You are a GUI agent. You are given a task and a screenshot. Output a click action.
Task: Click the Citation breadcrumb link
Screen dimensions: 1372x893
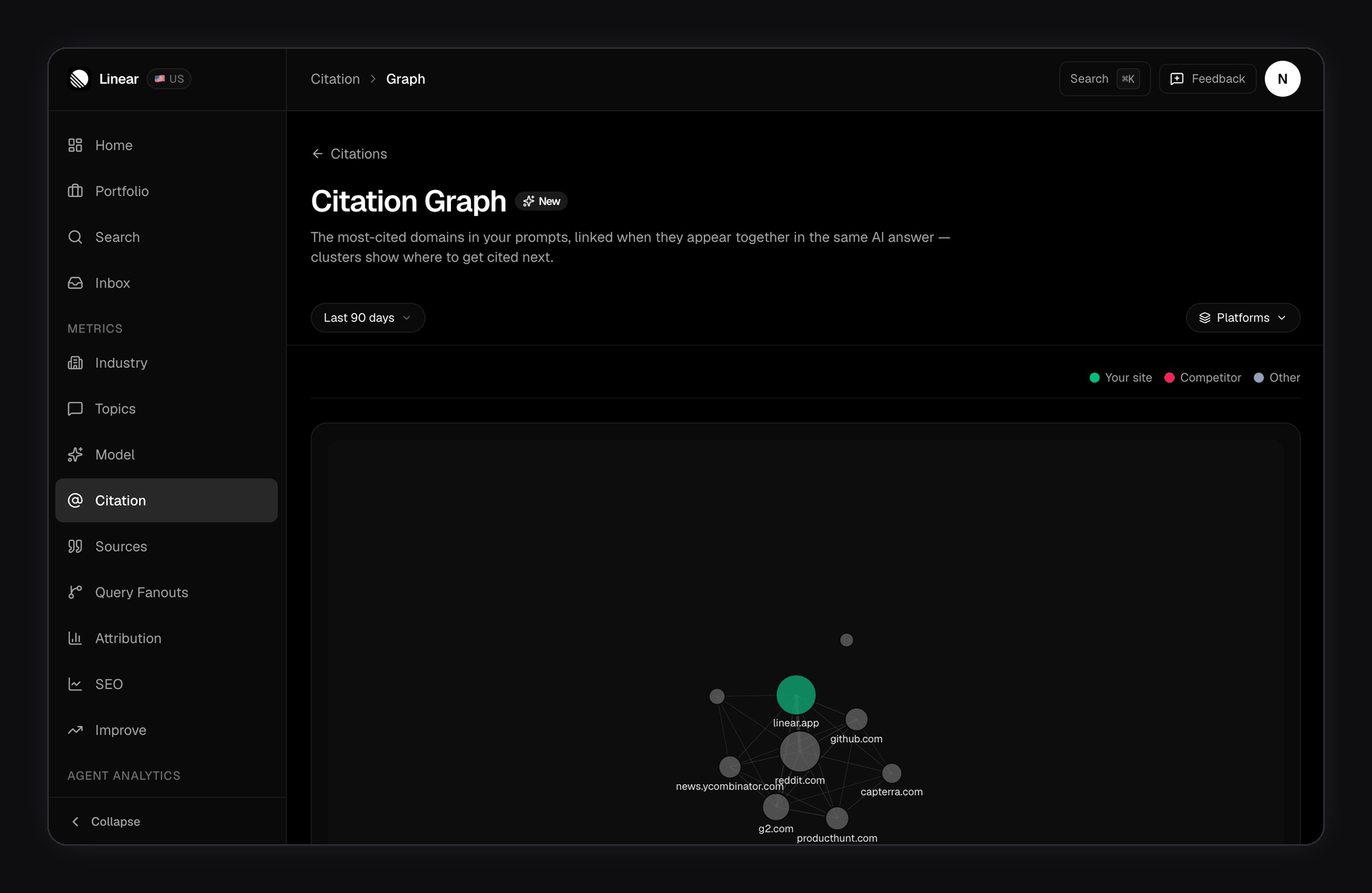pyautogui.click(x=335, y=79)
